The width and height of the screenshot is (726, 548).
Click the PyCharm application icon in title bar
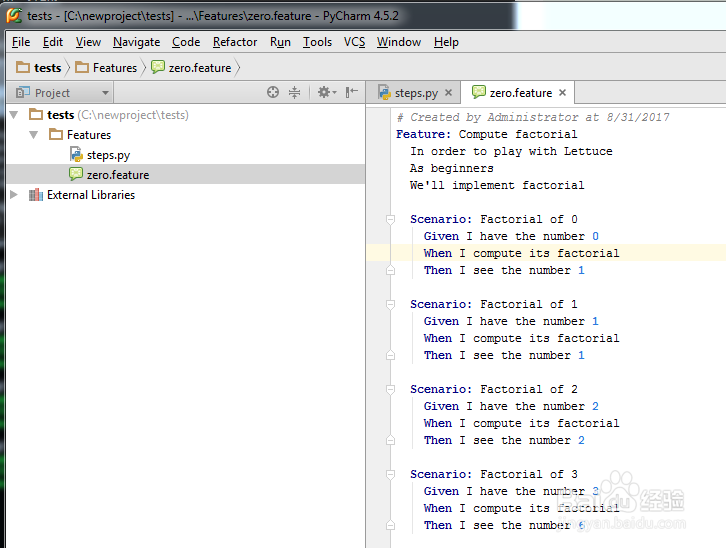(14, 15)
